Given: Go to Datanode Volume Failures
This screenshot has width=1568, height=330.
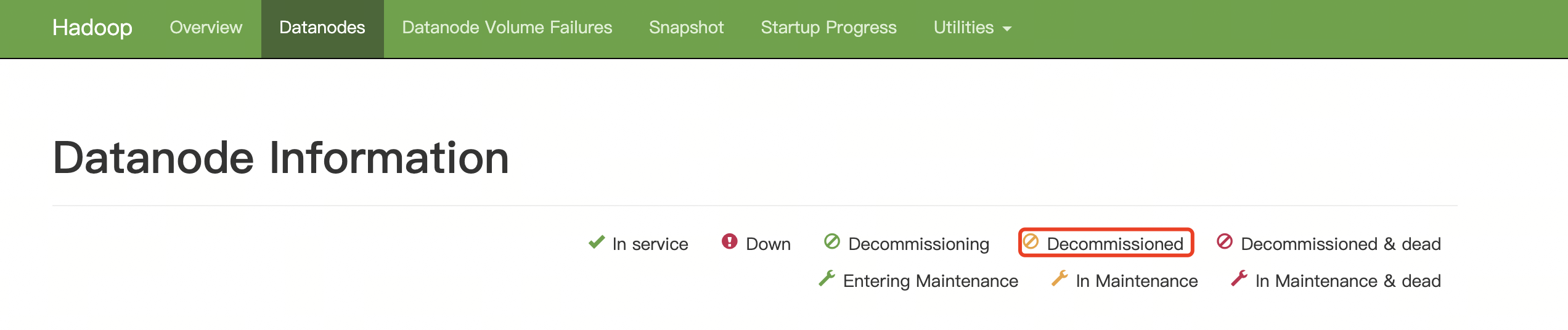Looking at the screenshot, I should (507, 28).
